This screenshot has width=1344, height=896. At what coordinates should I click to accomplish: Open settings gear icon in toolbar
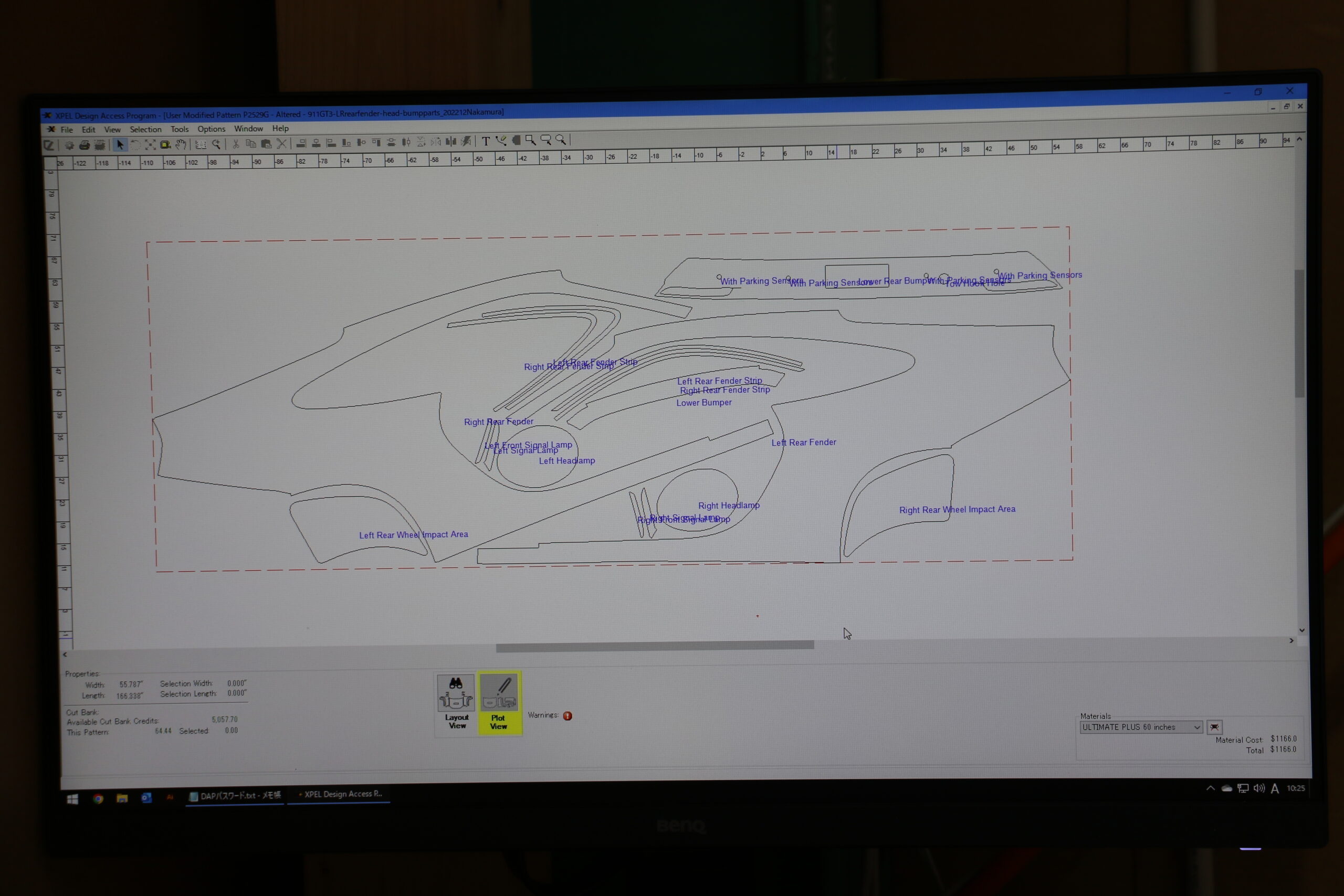point(69,145)
